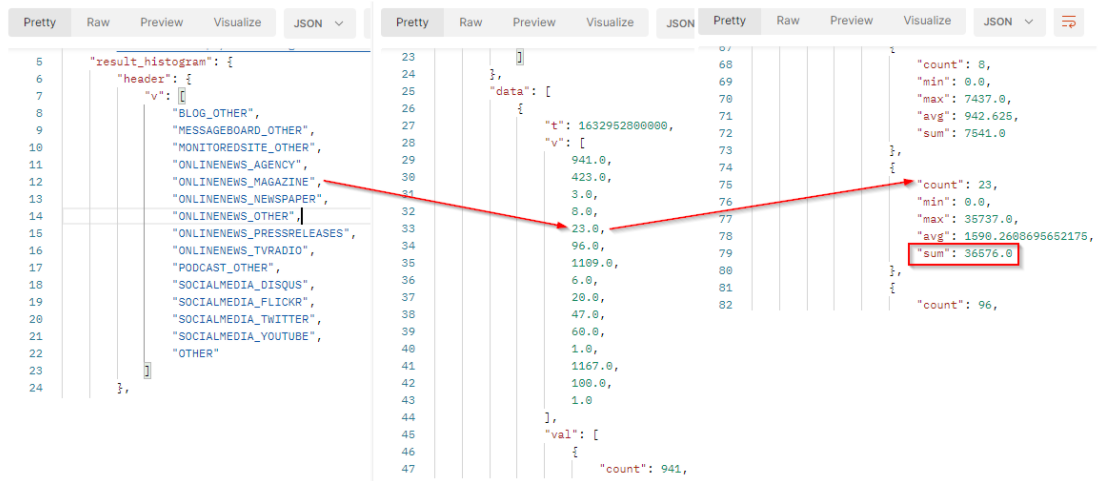Image resolution: width=1101 pixels, height=481 pixels.
Task: Switch to Raw view in the right panel
Action: [788, 21]
